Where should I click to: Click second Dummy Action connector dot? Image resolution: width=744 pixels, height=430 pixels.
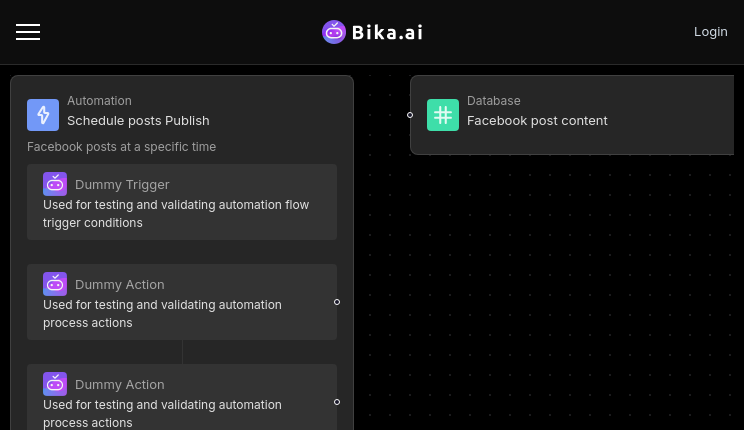coord(337,402)
